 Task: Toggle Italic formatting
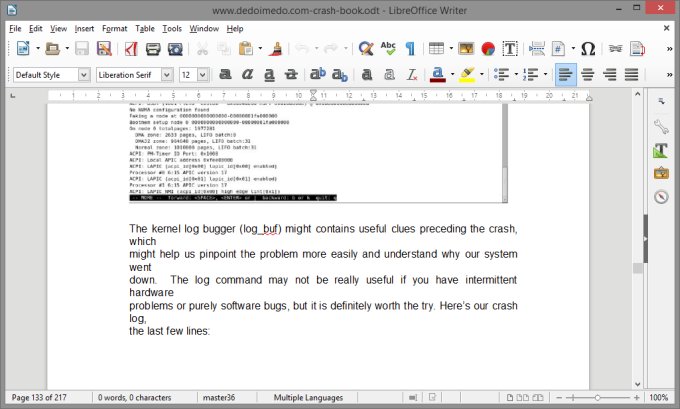coord(247,75)
